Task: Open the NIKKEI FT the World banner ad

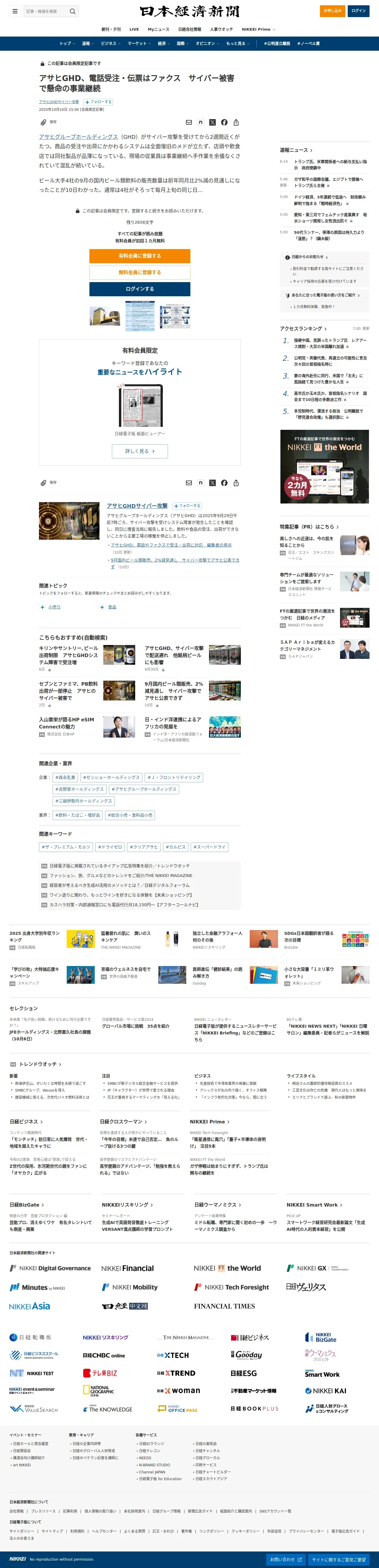Action: (x=324, y=466)
